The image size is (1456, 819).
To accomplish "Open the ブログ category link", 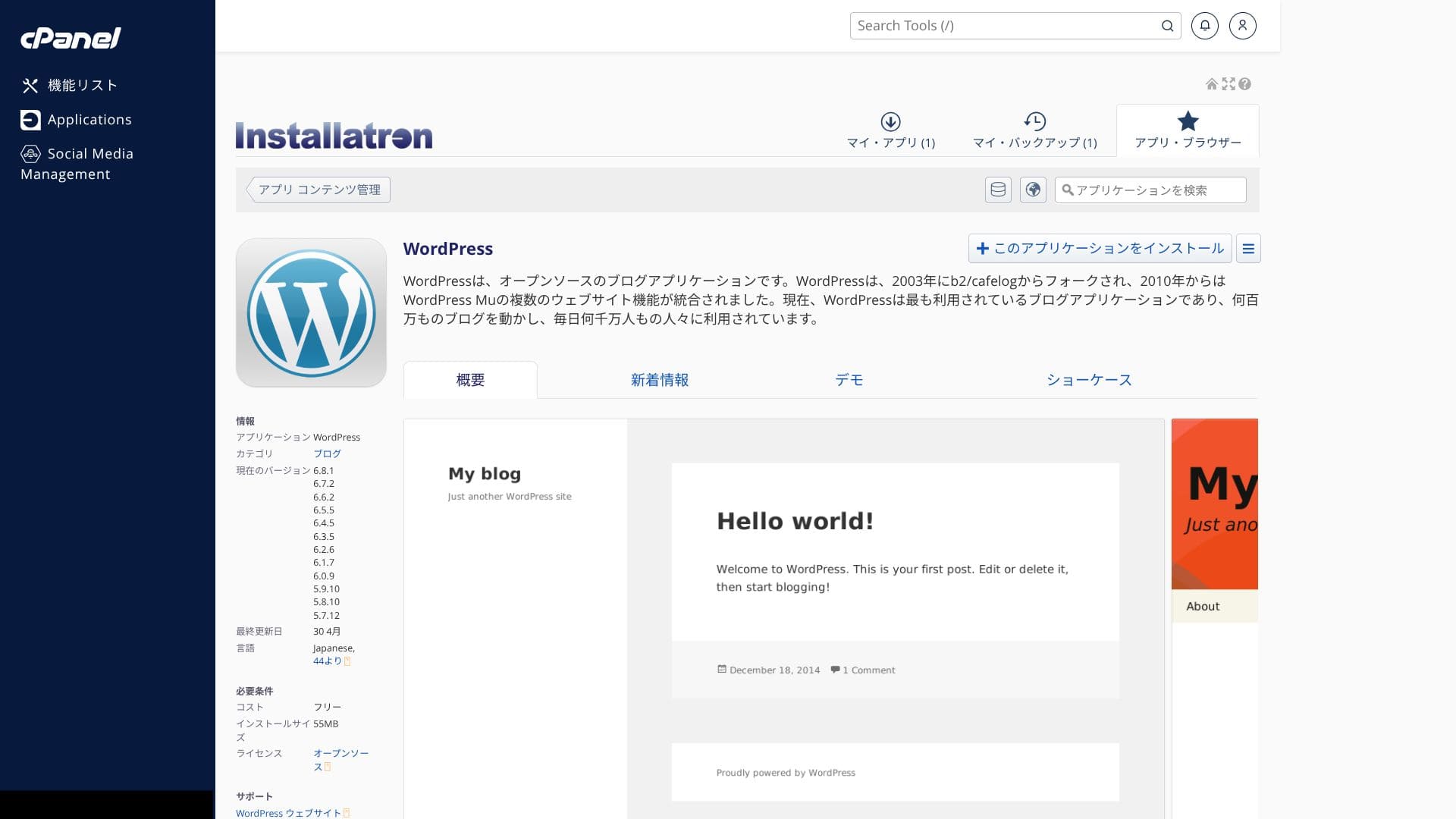I will pyautogui.click(x=327, y=453).
